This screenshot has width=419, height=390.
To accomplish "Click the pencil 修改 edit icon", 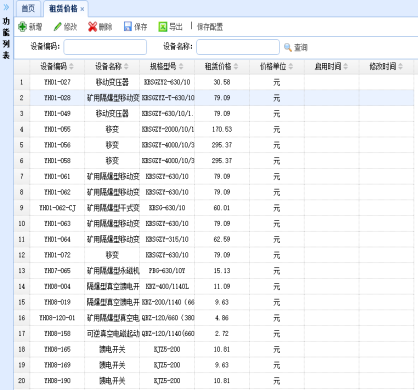I will tap(58, 27).
